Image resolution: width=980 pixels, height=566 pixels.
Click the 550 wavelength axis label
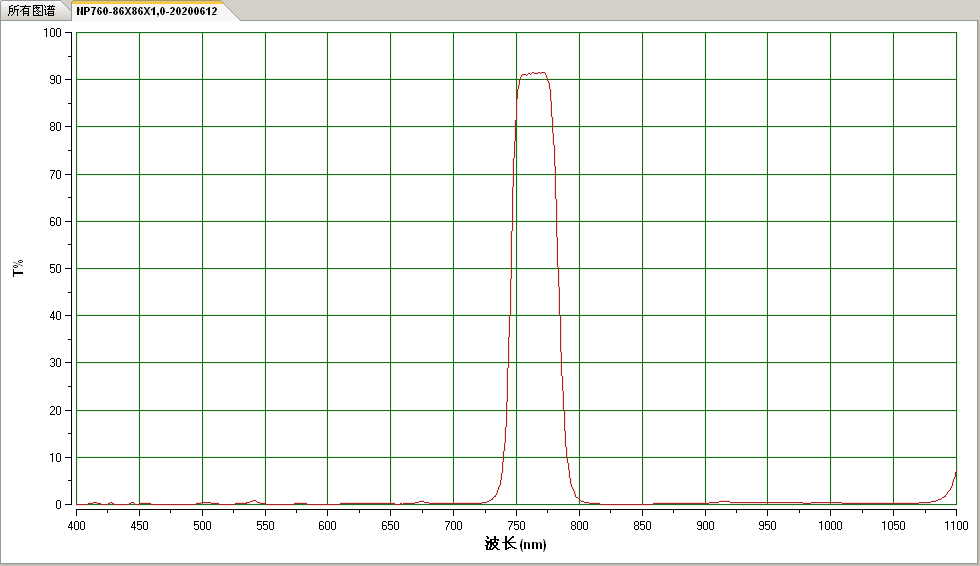point(265,526)
